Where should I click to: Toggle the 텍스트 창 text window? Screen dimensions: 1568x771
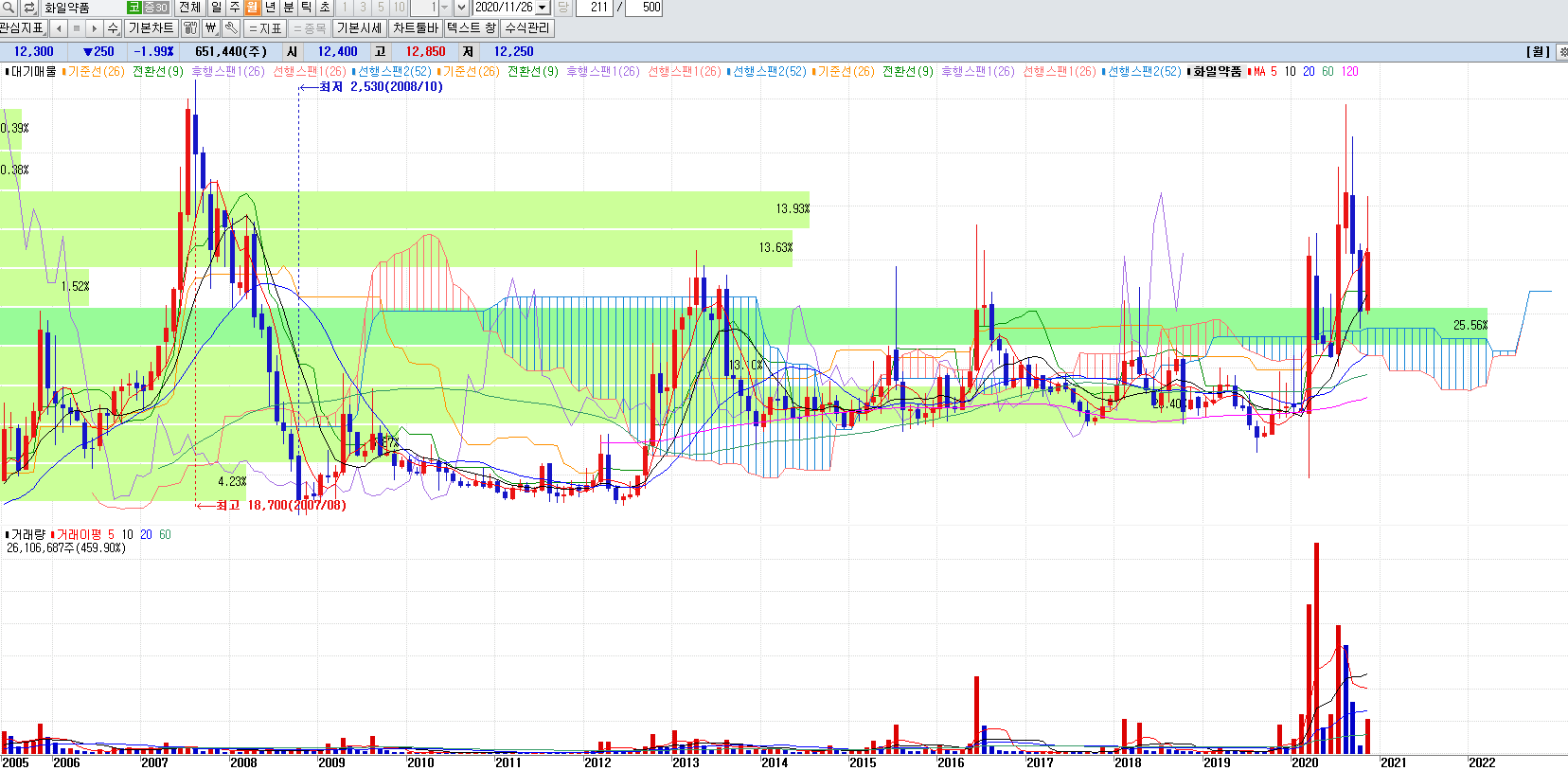tap(472, 28)
